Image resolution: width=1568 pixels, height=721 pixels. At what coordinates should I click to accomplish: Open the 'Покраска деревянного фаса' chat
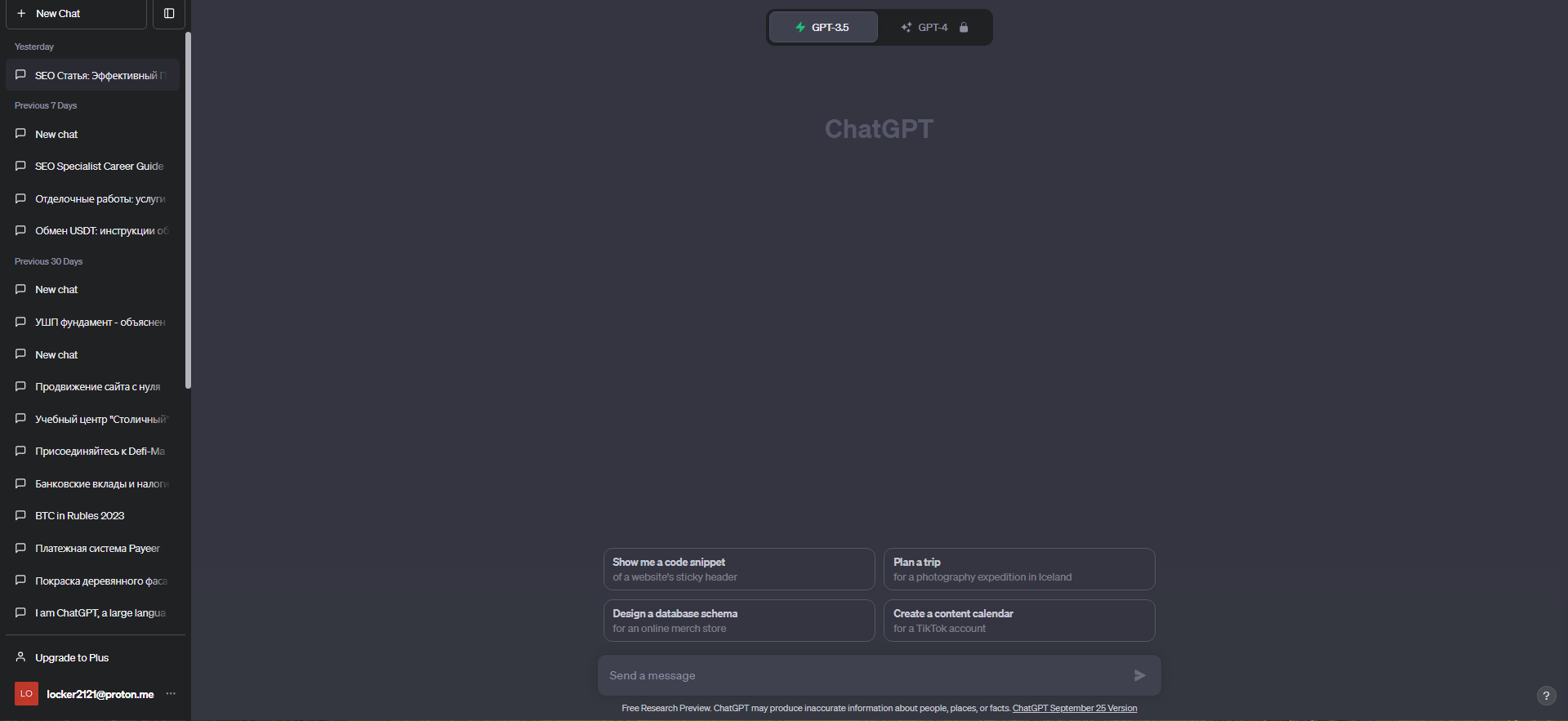tap(92, 581)
